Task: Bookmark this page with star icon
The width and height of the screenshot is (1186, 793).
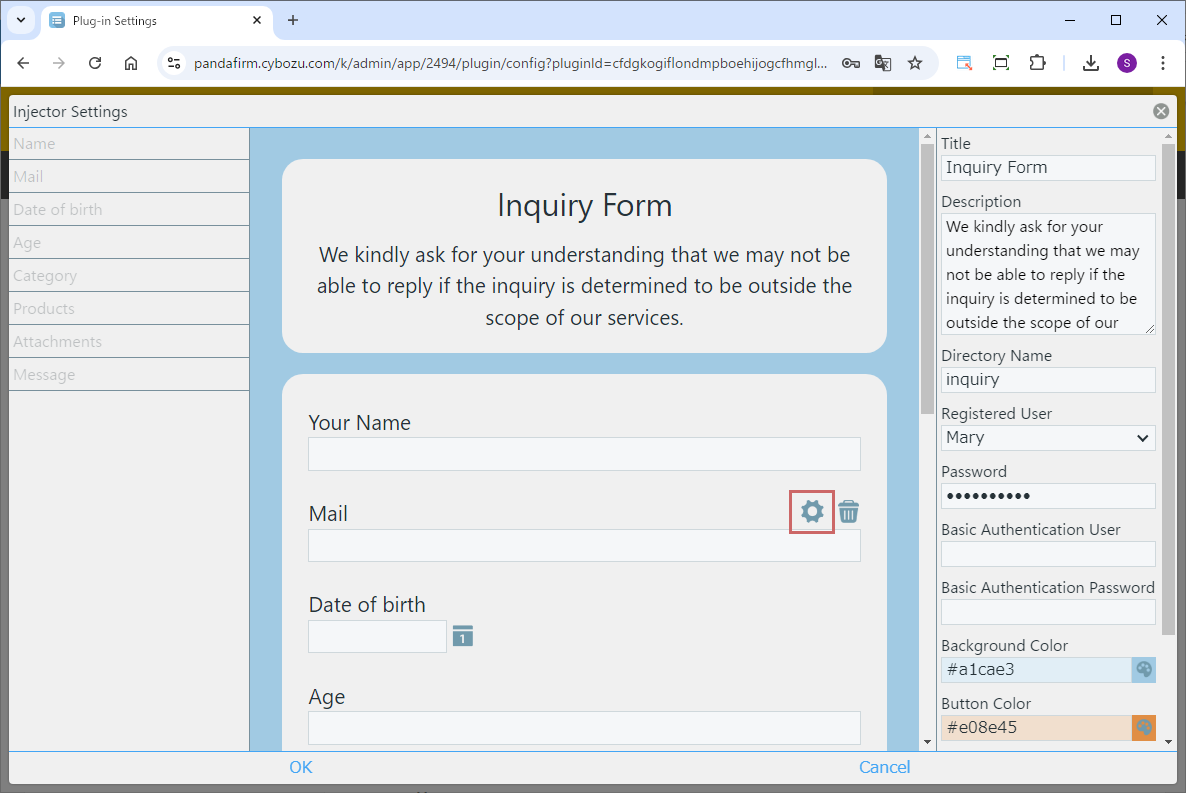Action: pos(914,63)
